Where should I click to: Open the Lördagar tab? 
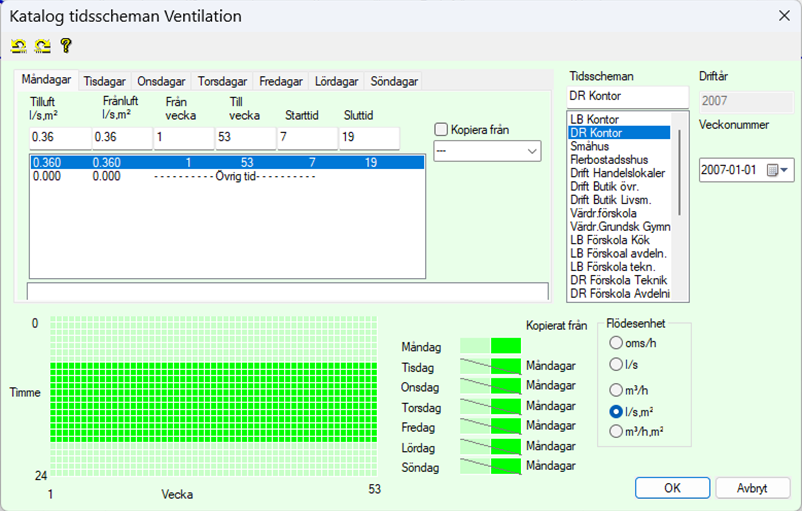point(337,82)
